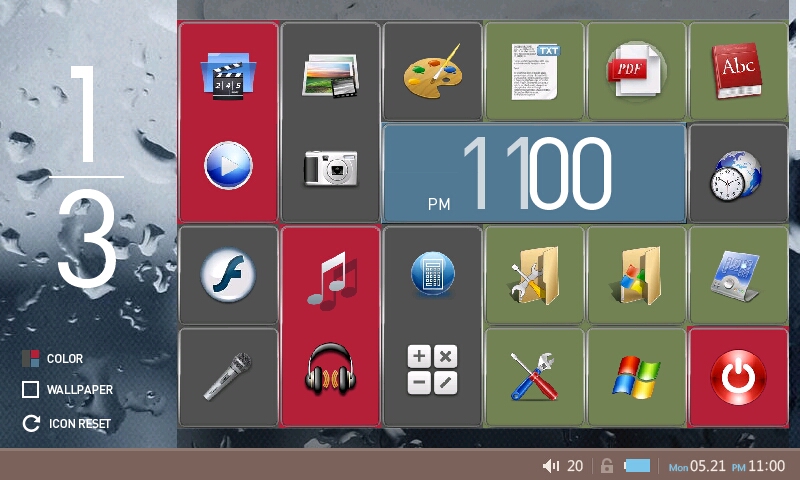The image size is (800, 480).
Task: Open the photo gallery pictures icon
Action: coord(330,75)
